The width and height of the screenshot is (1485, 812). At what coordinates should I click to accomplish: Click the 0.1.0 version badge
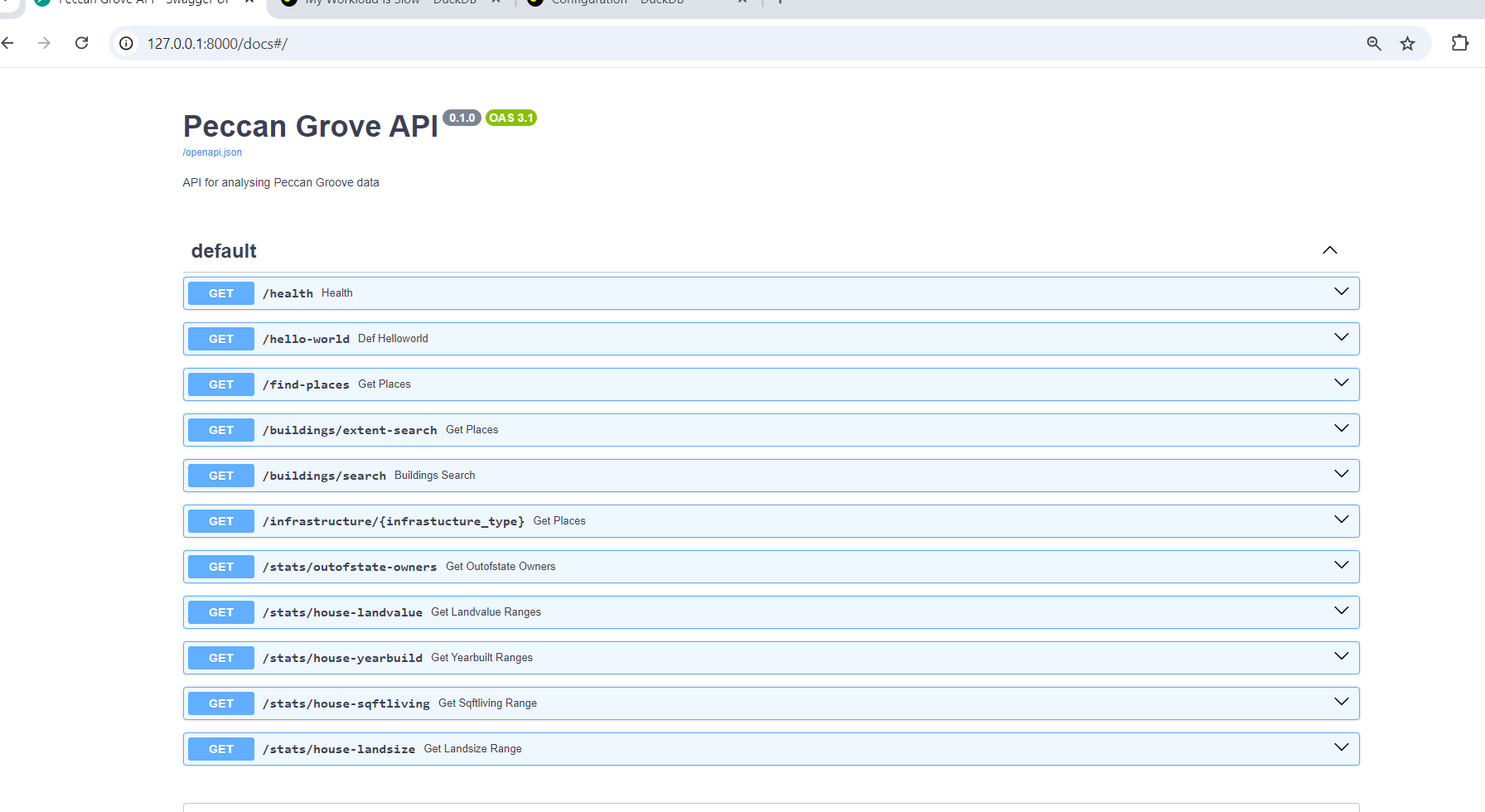point(462,118)
